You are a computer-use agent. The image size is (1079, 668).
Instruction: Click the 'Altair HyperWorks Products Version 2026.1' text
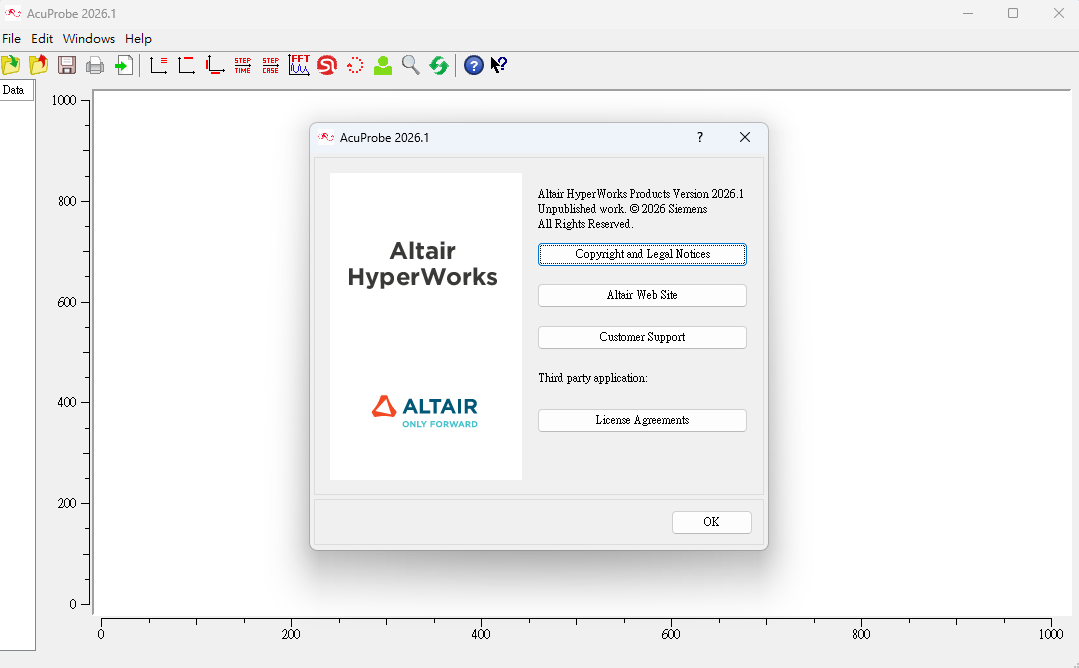pos(641,194)
